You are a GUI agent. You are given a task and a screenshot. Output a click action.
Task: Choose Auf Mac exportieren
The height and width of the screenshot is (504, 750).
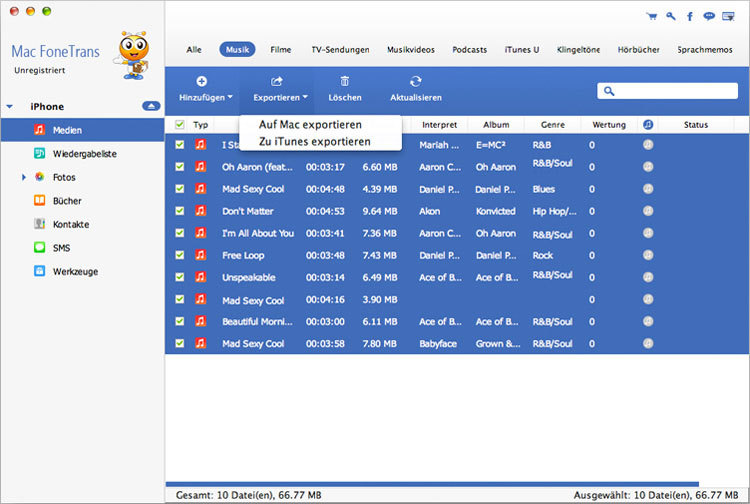click(x=310, y=124)
